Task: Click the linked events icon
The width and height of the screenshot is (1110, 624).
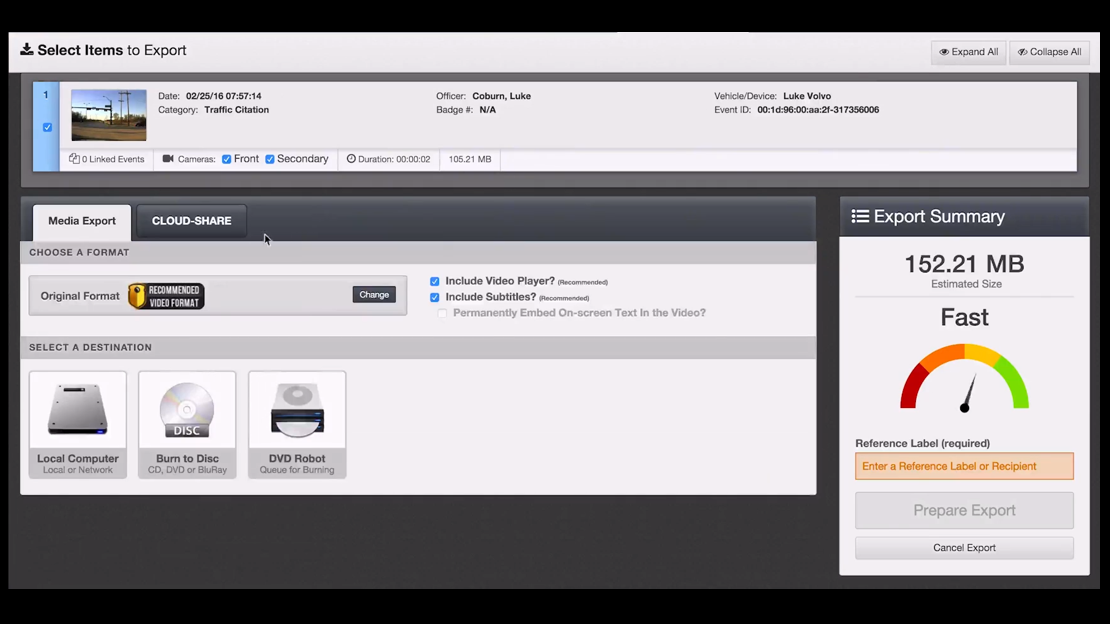Action: [75, 159]
